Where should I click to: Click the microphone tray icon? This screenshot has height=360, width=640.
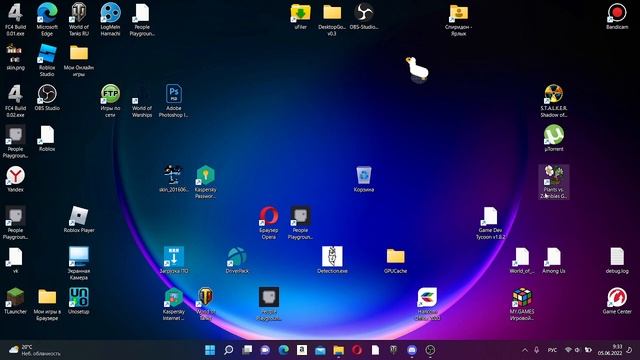537,350
